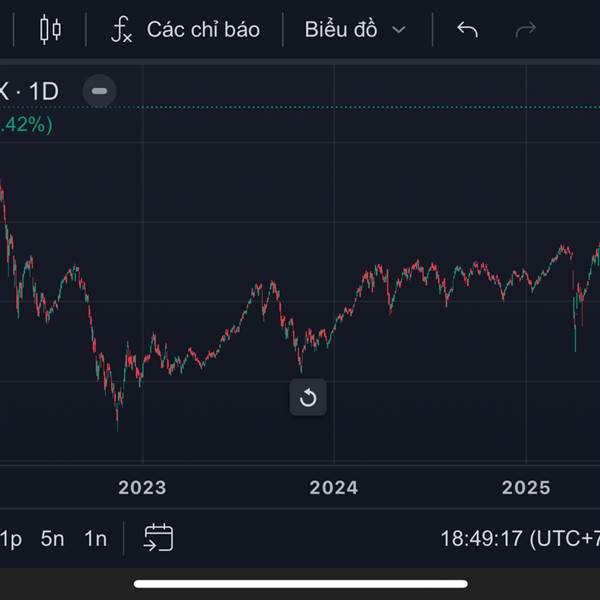
Task: Collapse the legend with minus button
Action: pyautogui.click(x=99, y=91)
